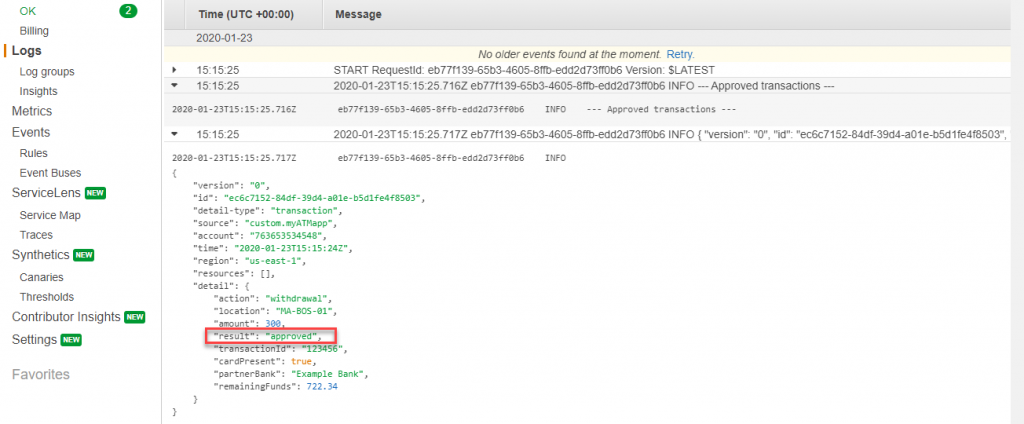Collapse the Approved transactions log row
The width and height of the screenshot is (1024, 424).
(174, 86)
